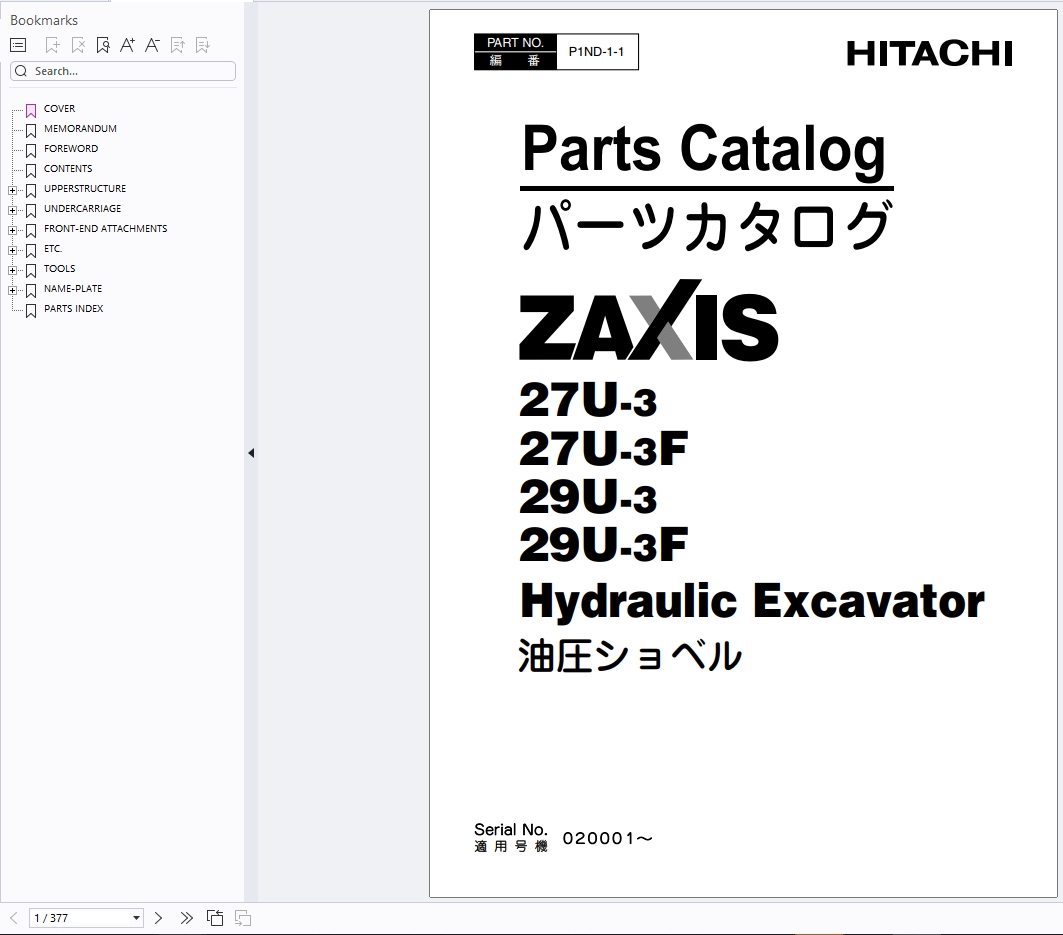Expand the FRONT-END ATTACHMENTS tree node
The height and width of the screenshot is (935, 1063).
point(12,231)
